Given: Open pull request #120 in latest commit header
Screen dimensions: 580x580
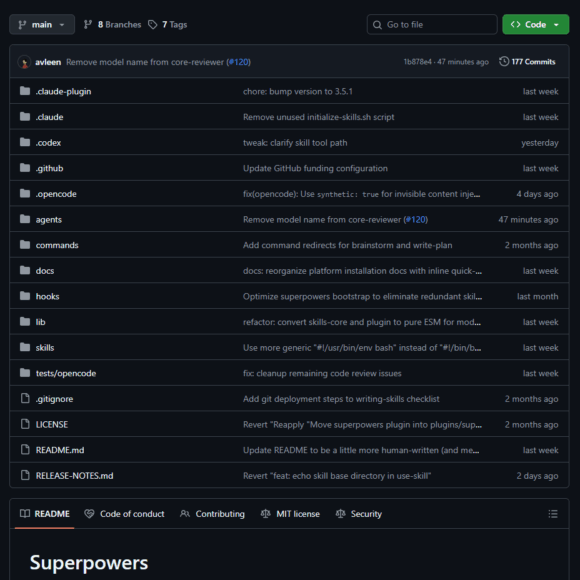Looking at the screenshot, I should (239, 62).
